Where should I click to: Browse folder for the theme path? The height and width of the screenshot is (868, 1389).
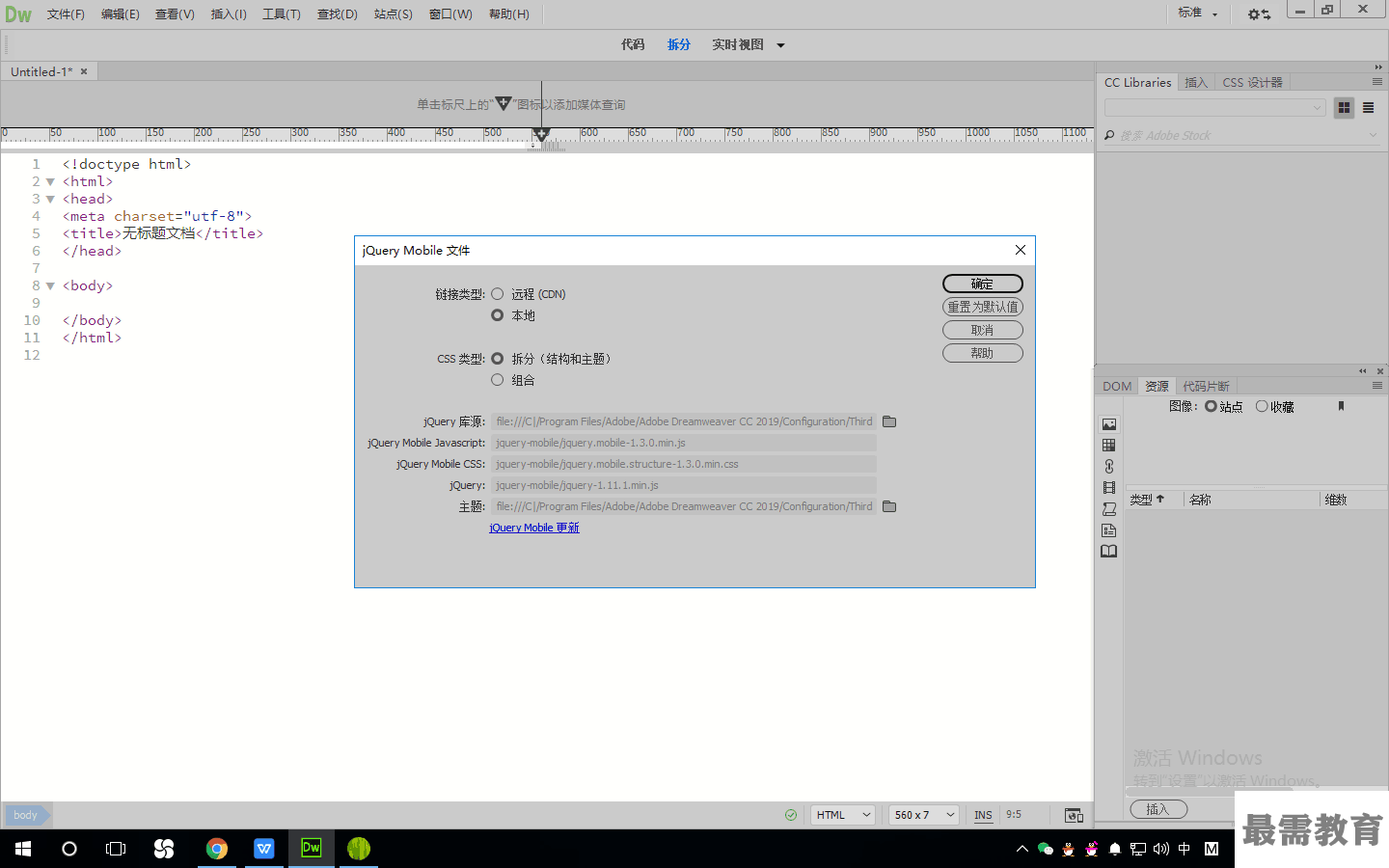point(889,506)
